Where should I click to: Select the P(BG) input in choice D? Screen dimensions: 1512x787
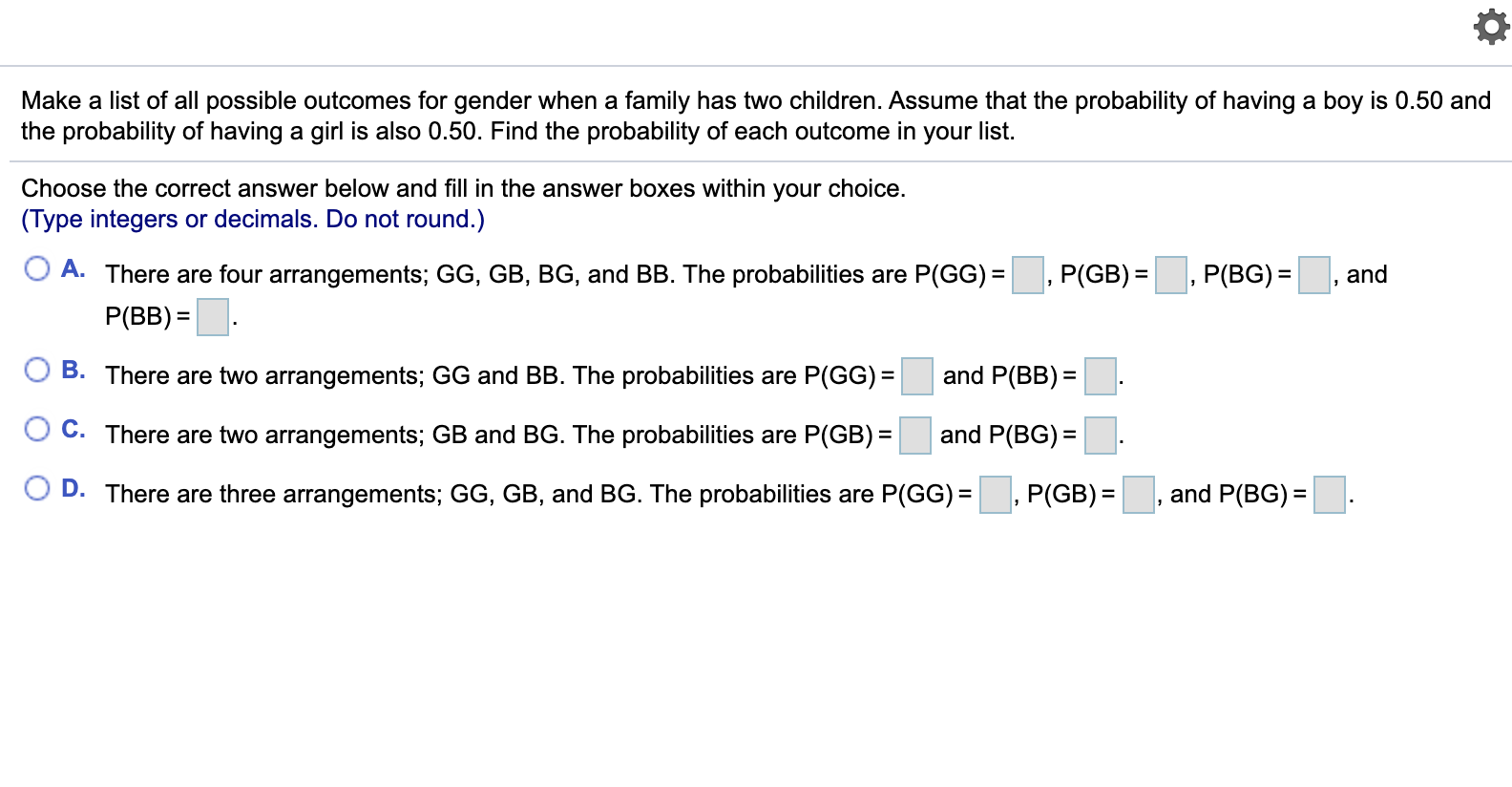[x=1330, y=495]
